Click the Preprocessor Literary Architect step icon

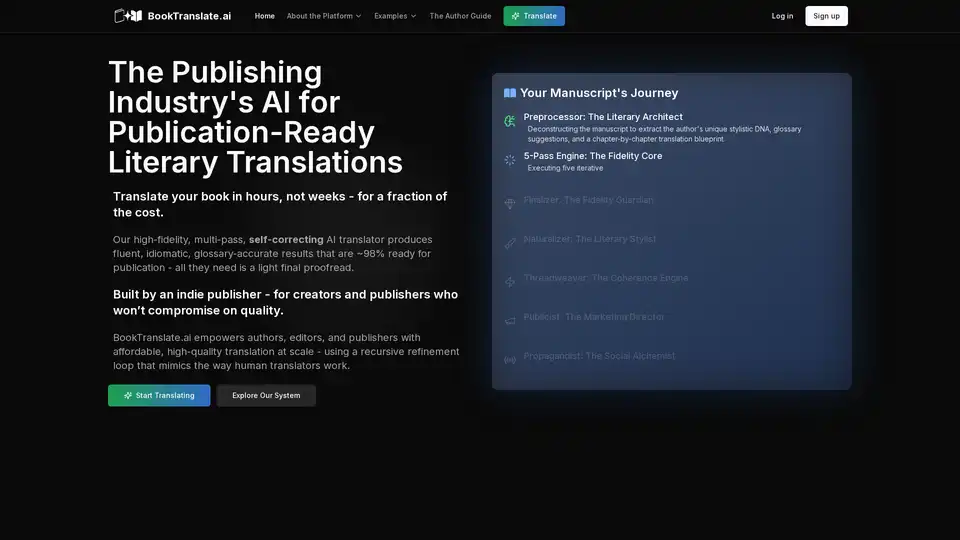510,121
